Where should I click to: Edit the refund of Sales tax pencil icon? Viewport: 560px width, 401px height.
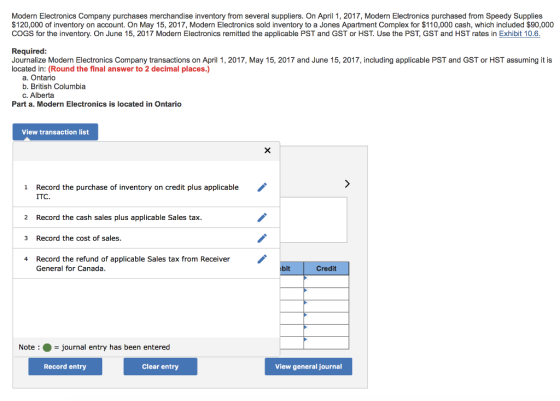262,259
